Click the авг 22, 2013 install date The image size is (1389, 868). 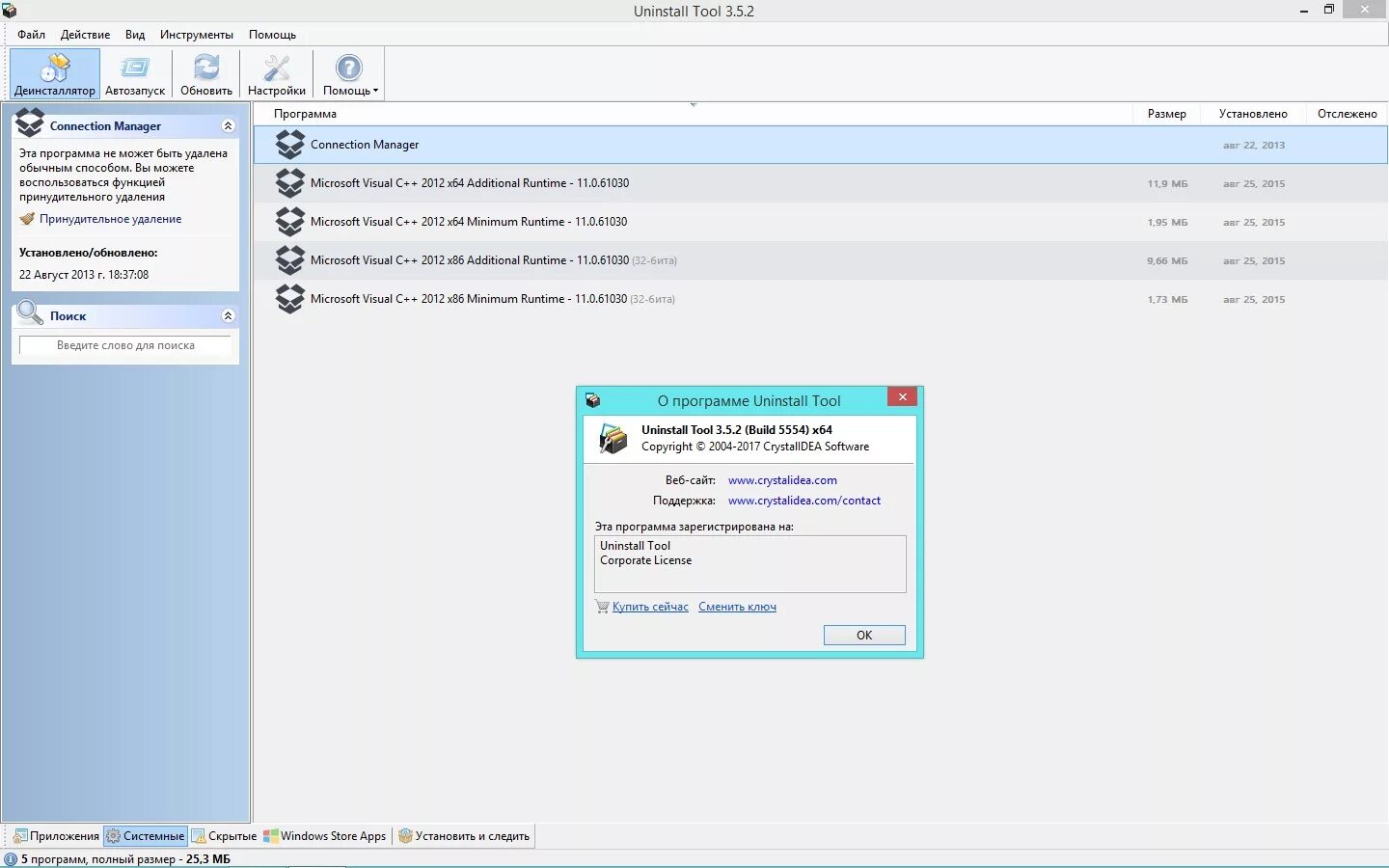[x=1254, y=145]
